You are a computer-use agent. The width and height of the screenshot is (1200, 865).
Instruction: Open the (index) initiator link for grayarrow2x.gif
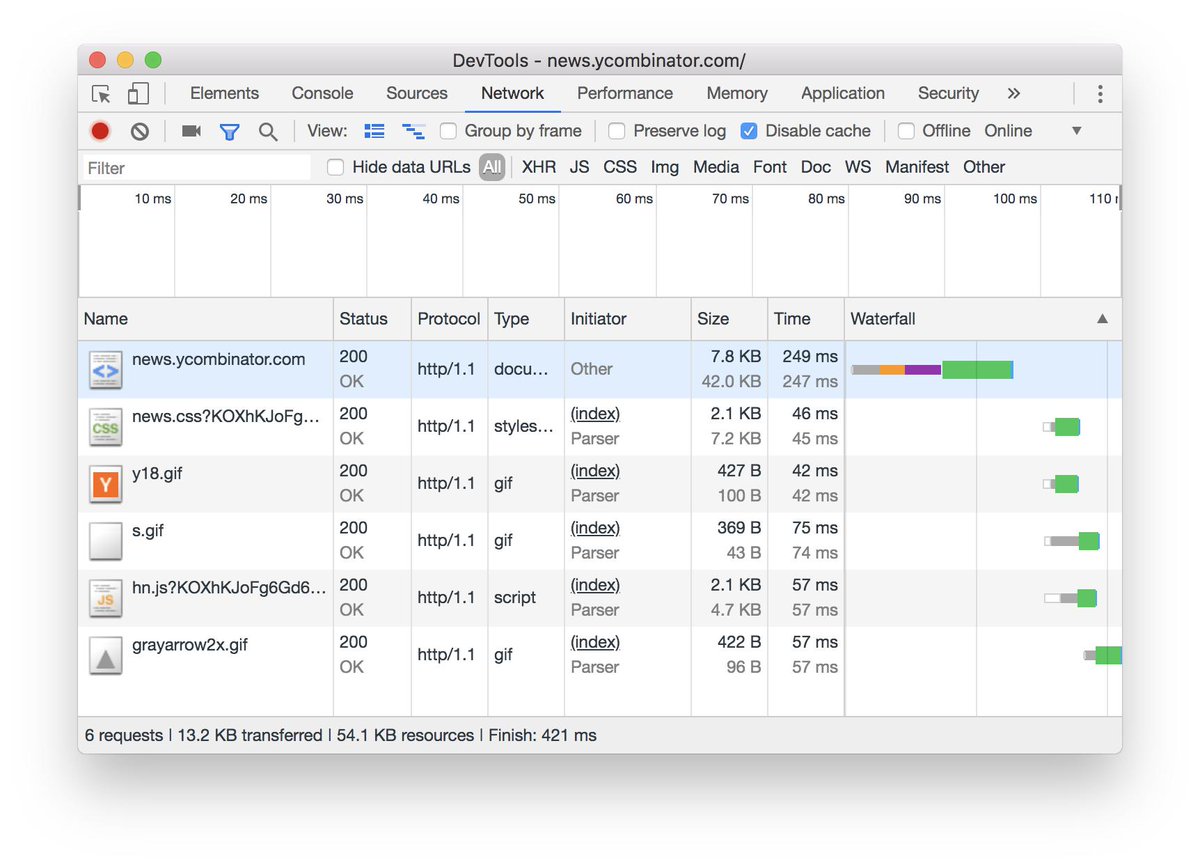click(595, 642)
